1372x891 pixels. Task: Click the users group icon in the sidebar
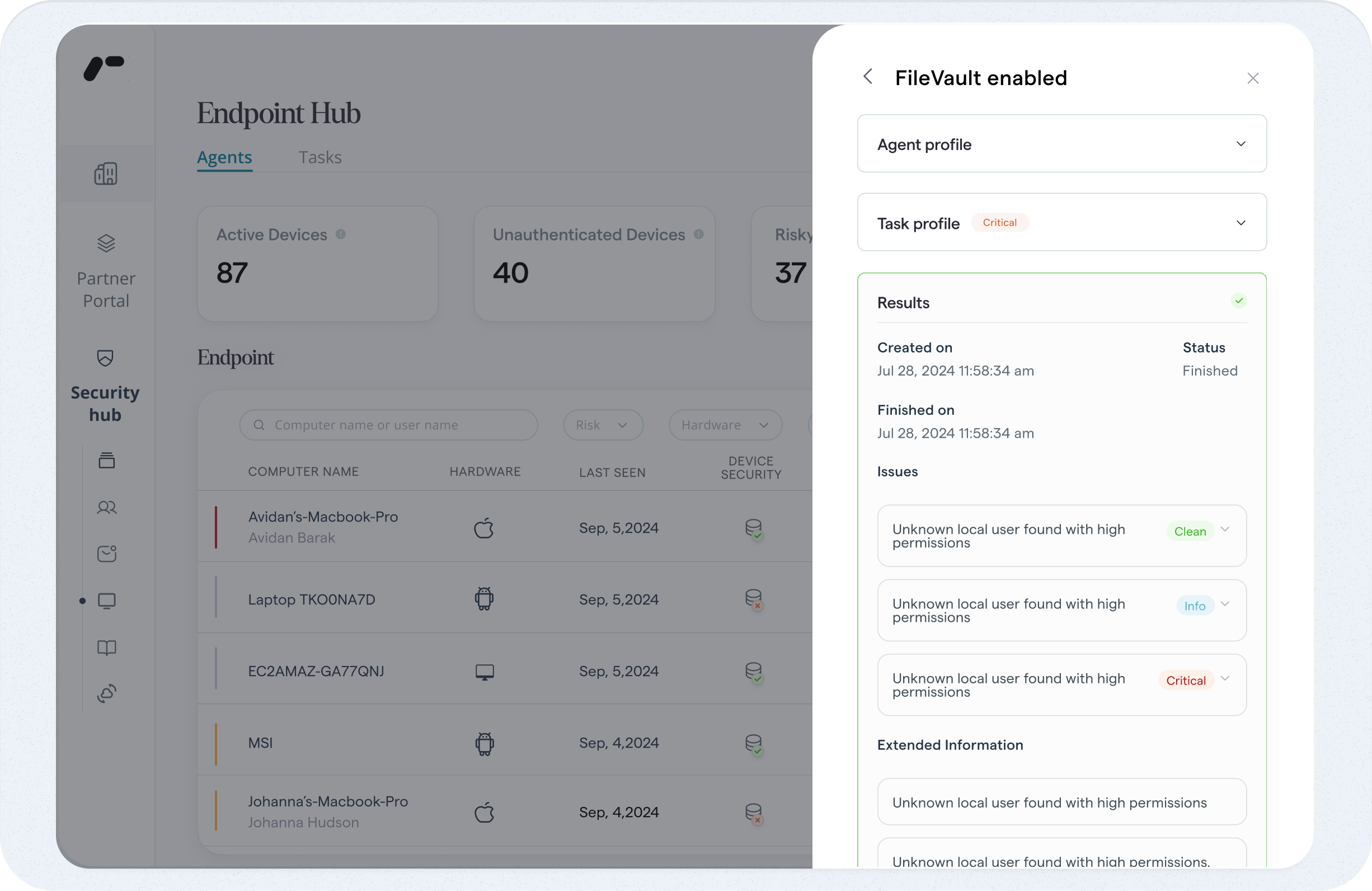(x=107, y=508)
